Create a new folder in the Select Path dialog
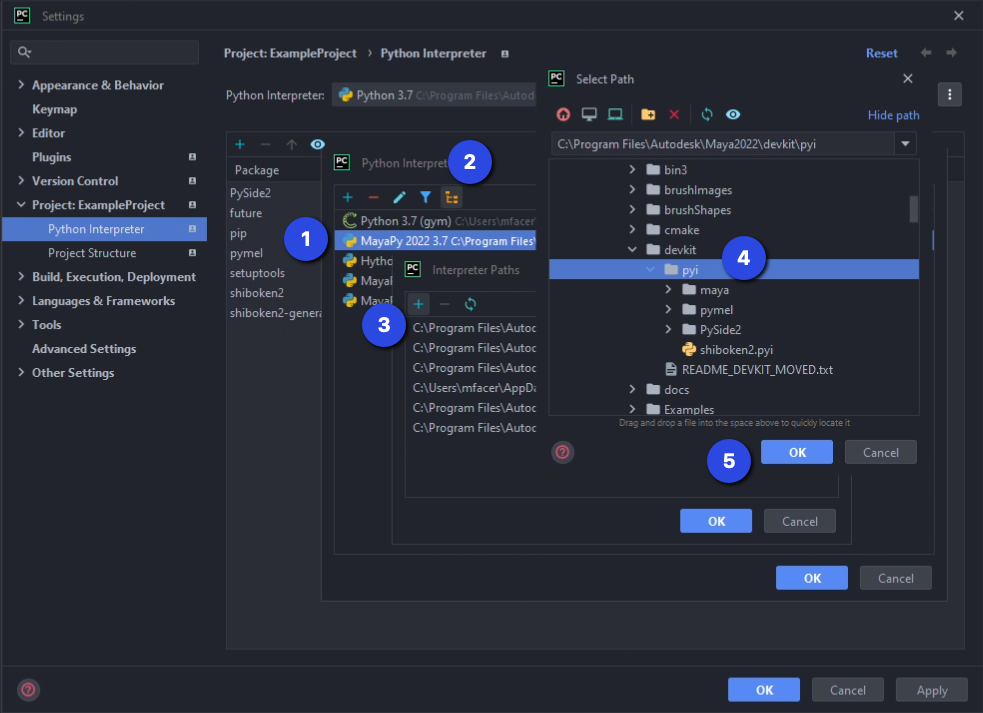This screenshot has height=713, width=983. [x=648, y=115]
